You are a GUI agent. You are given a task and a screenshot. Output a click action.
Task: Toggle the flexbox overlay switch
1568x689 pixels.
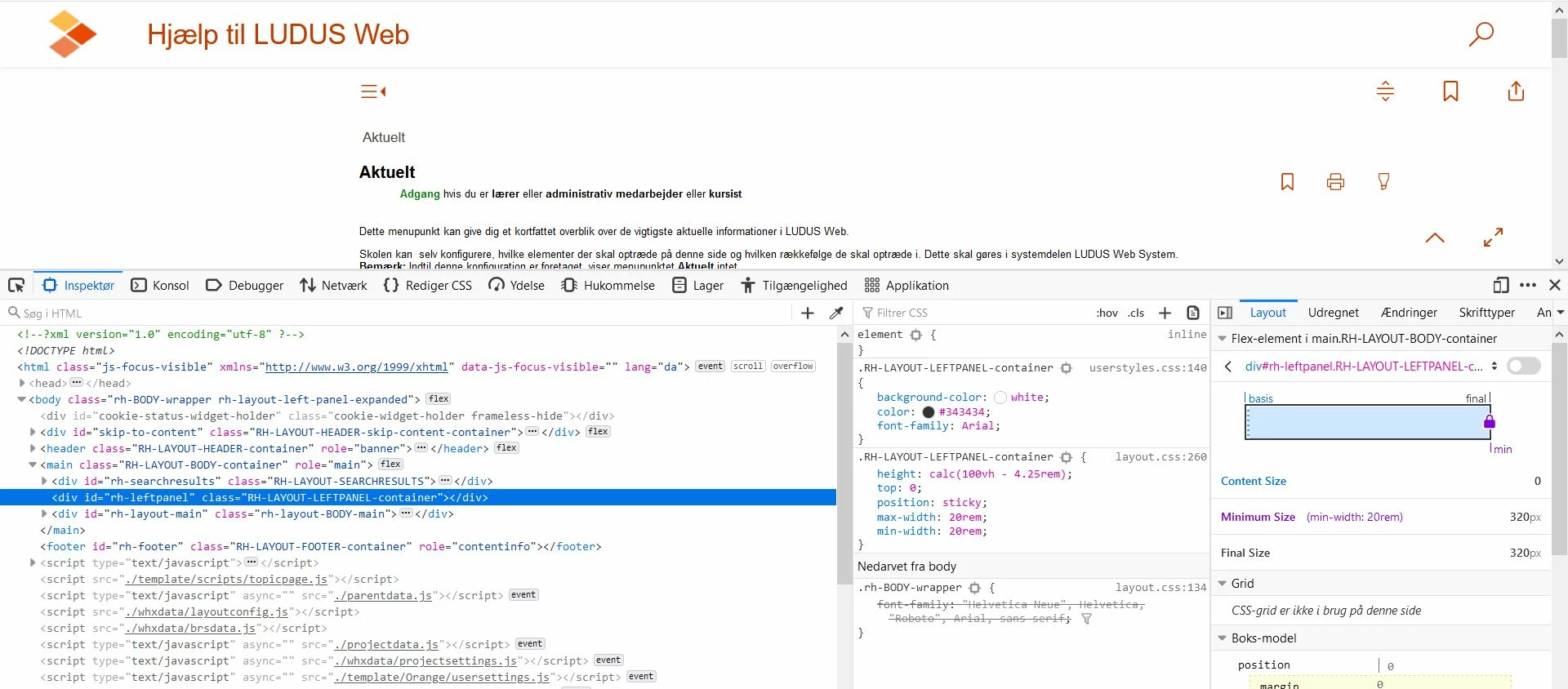1524,366
